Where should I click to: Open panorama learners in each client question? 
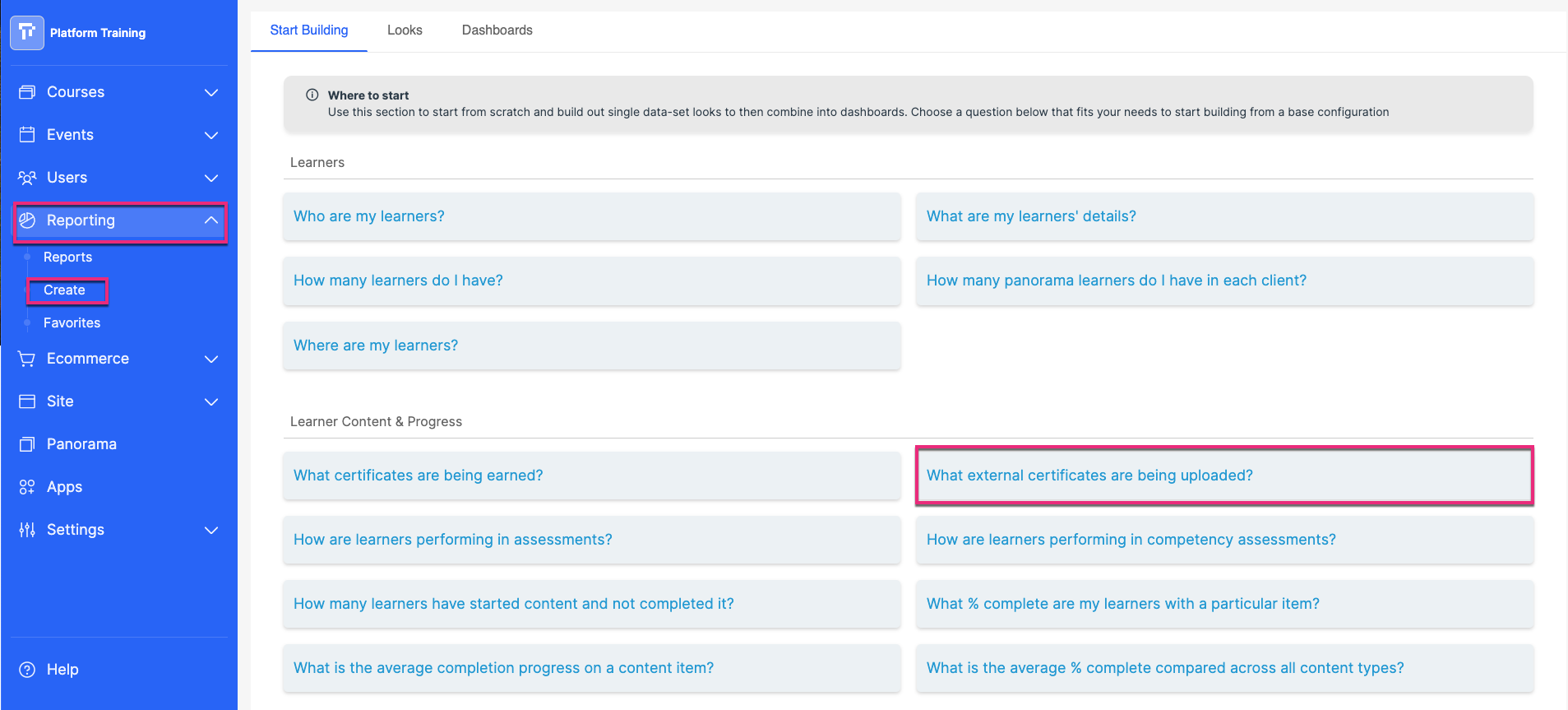[x=1225, y=281]
